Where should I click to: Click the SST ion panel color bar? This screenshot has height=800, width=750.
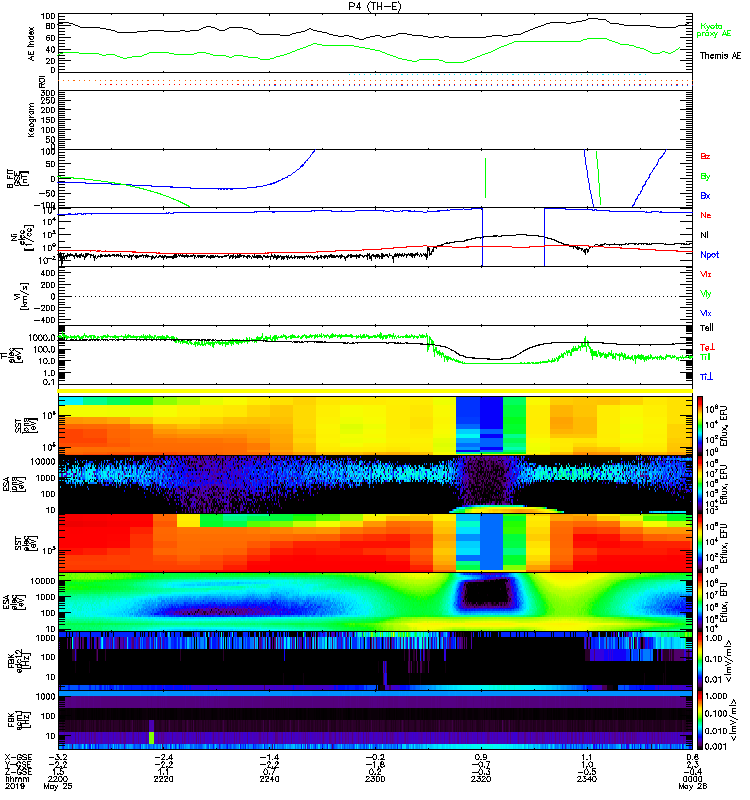pos(700,426)
